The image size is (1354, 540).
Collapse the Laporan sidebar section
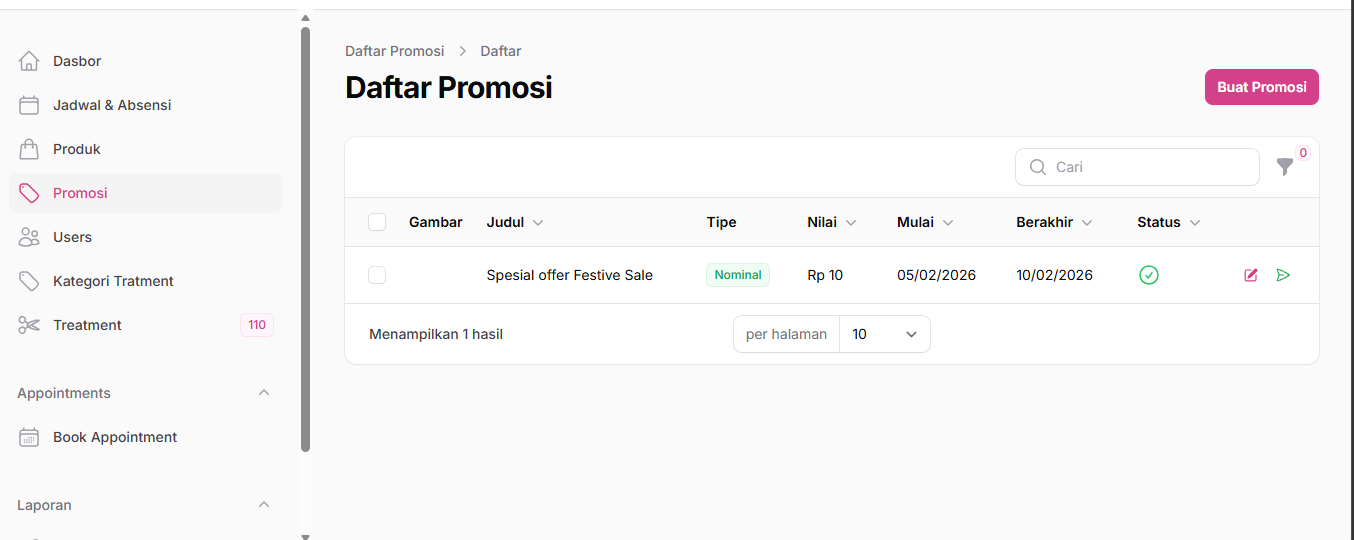(264, 505)
